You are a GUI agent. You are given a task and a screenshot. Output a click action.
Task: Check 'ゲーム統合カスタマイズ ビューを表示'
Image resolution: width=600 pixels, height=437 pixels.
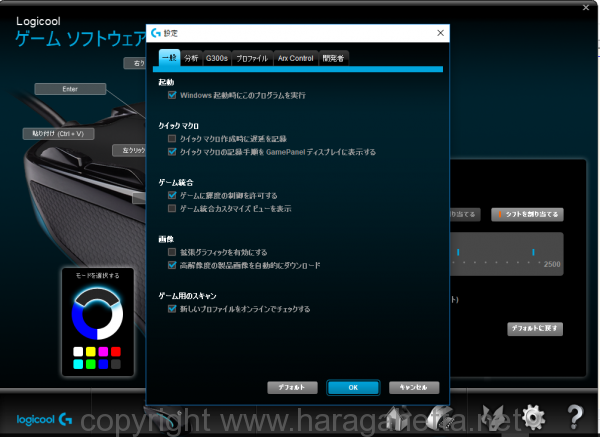click(172, 208)
